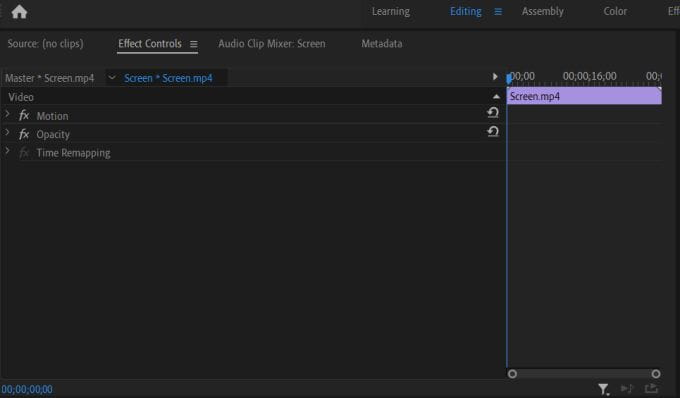680x398 pixels.
Task: Select the Opacity effect label
Action: pos(53,134)
